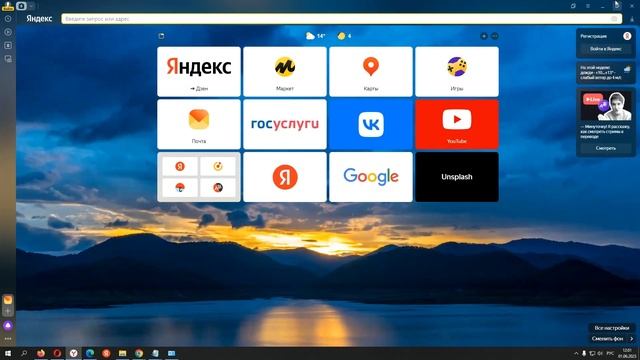The height and width of the screenshot is (360, 640).
Task: Open the Почта mail tile
Action: (199, 124)
